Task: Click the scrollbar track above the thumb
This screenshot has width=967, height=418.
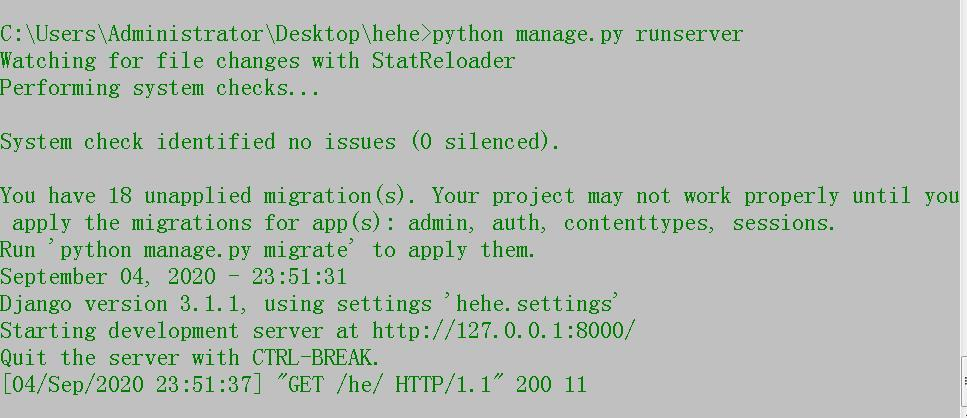Action: [x=964, y=178]
